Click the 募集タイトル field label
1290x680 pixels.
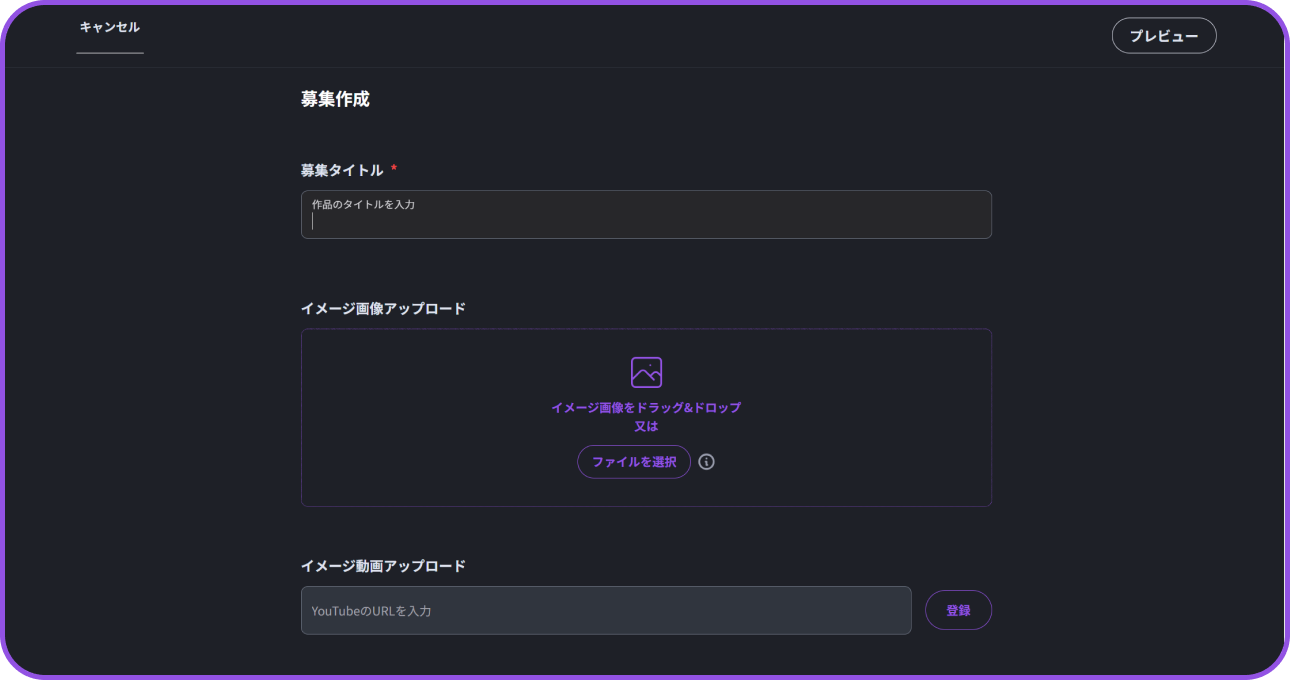tap(342, 170)
